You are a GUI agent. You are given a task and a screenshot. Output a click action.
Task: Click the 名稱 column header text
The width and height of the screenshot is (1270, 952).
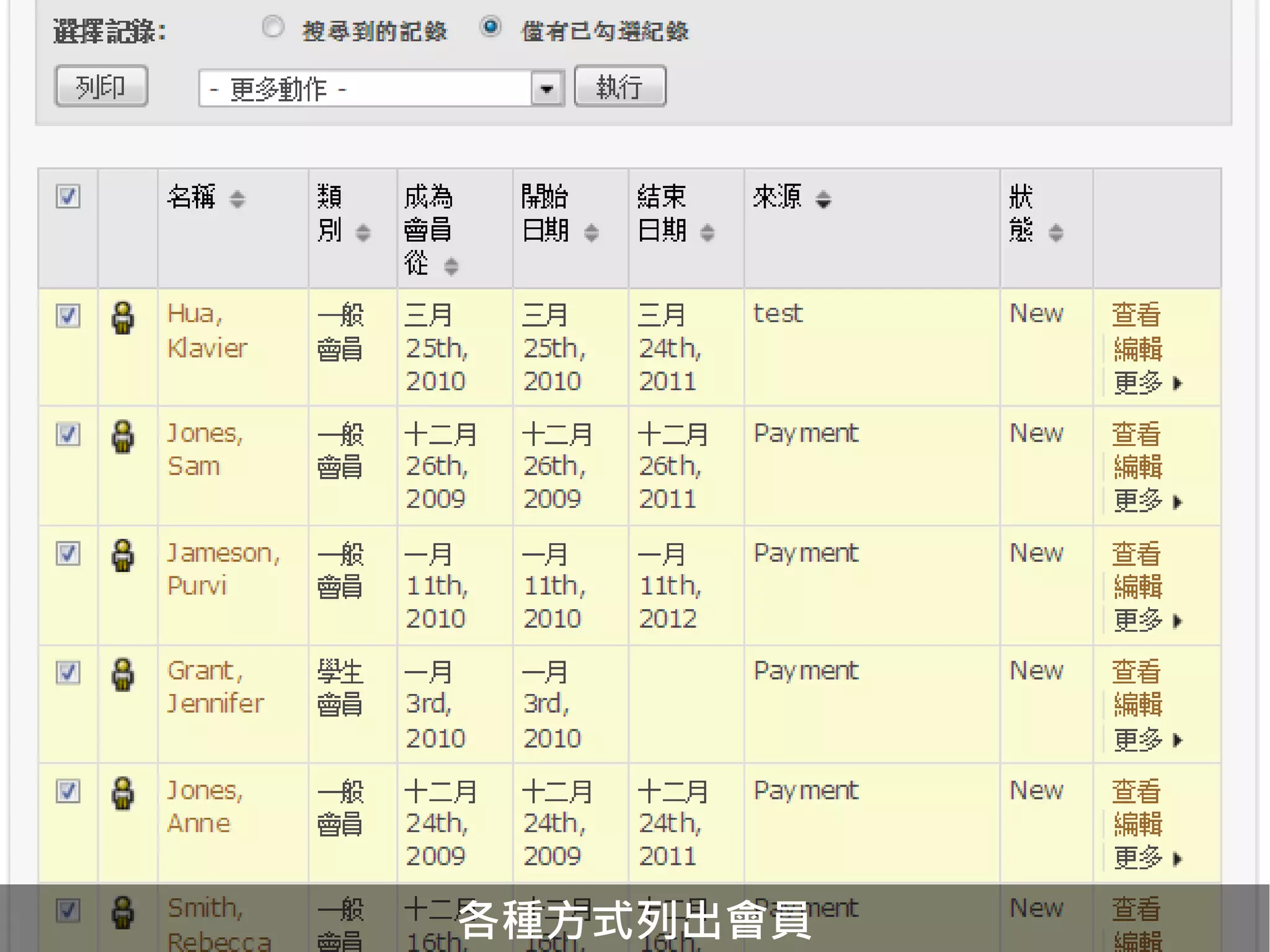click(191, 197)
